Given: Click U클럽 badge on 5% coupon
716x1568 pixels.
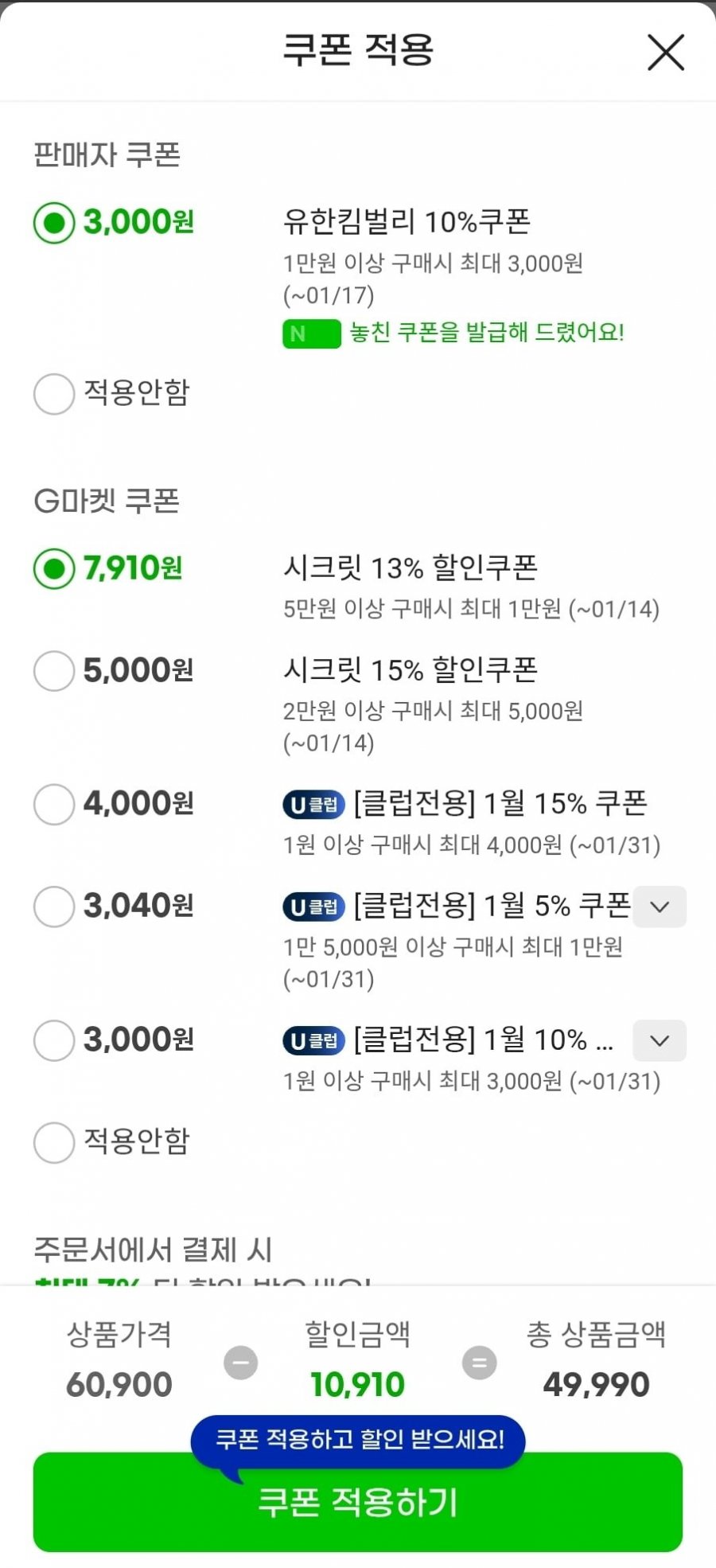Looking at the screenshot, I should pos(313,907).
